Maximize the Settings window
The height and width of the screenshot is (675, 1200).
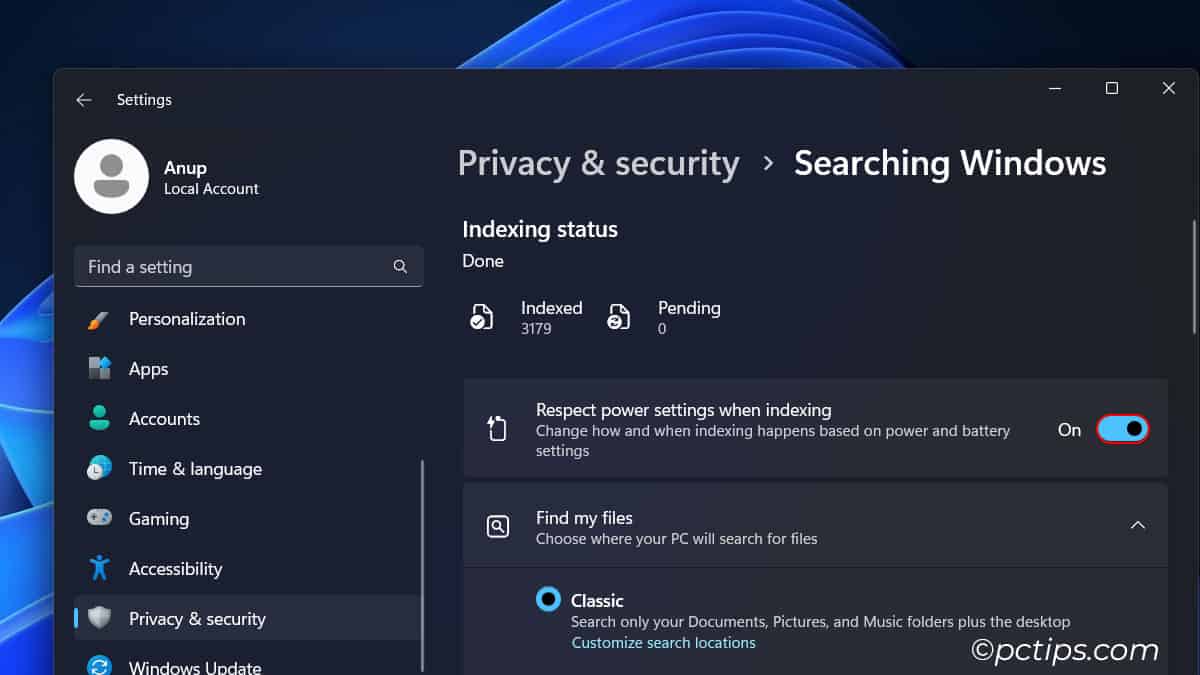(1111, 88)
